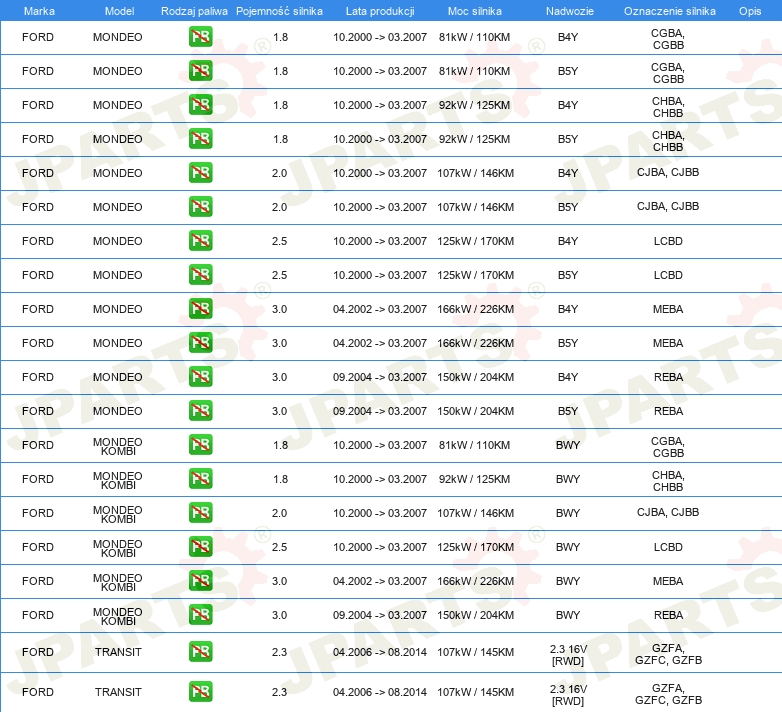The height and width of the screenshot is (712, 782).
Task: Click the Oznaczenie silnika column header
Action: click(670, 11)
